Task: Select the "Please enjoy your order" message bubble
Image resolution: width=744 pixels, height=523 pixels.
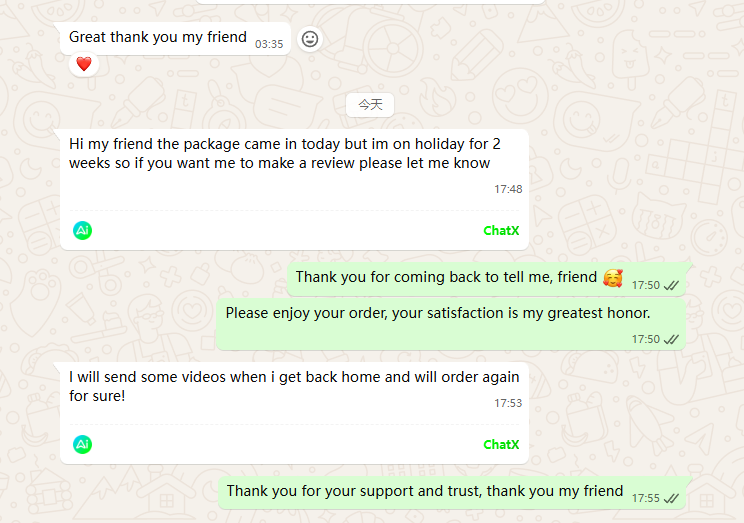Action: (x=437, y=314)
